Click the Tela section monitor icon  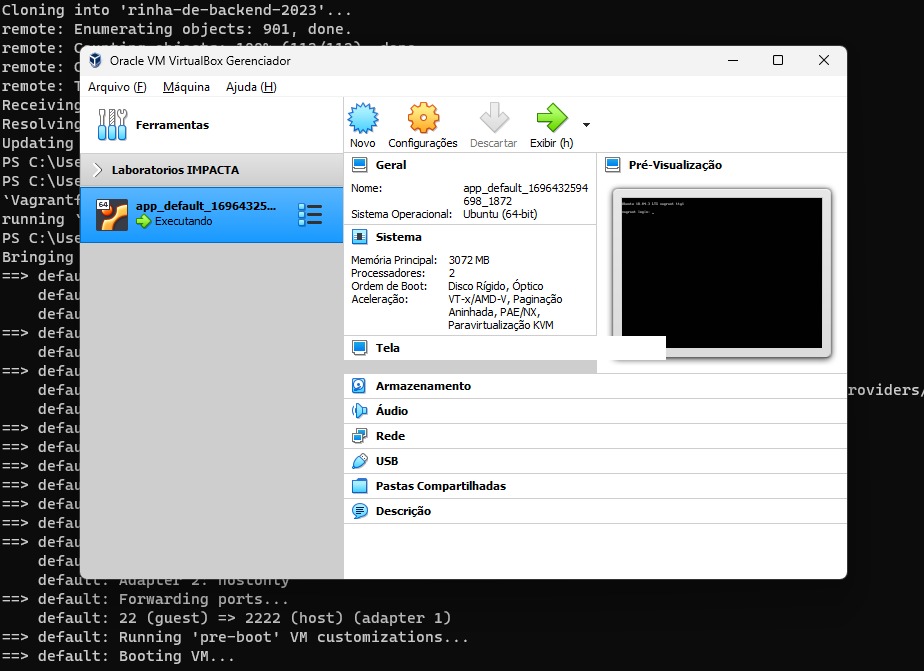(359, 348)
